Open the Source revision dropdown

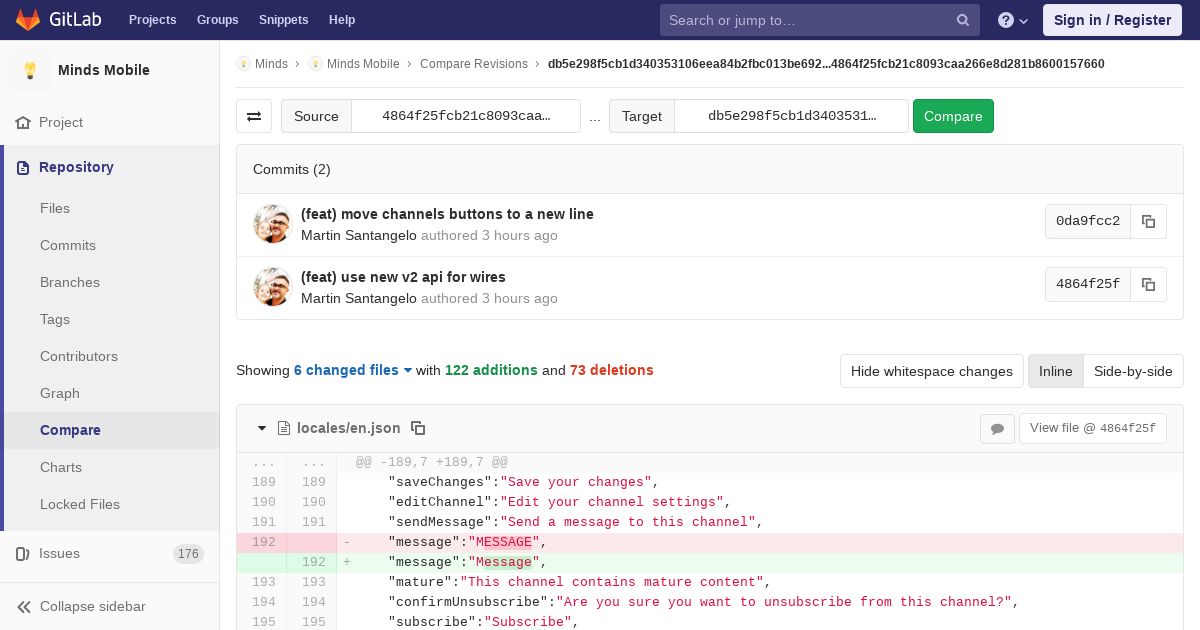click(466, 116)
